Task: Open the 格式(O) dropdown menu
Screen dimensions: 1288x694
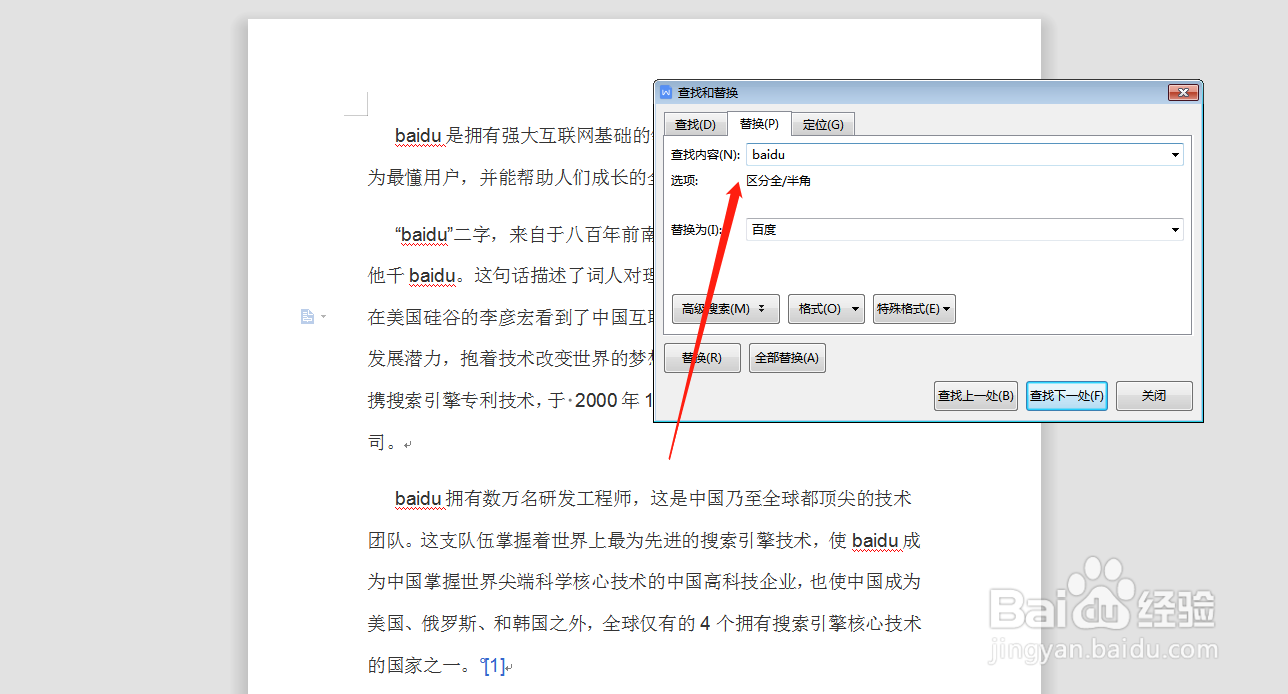Action: pos(826,309)
